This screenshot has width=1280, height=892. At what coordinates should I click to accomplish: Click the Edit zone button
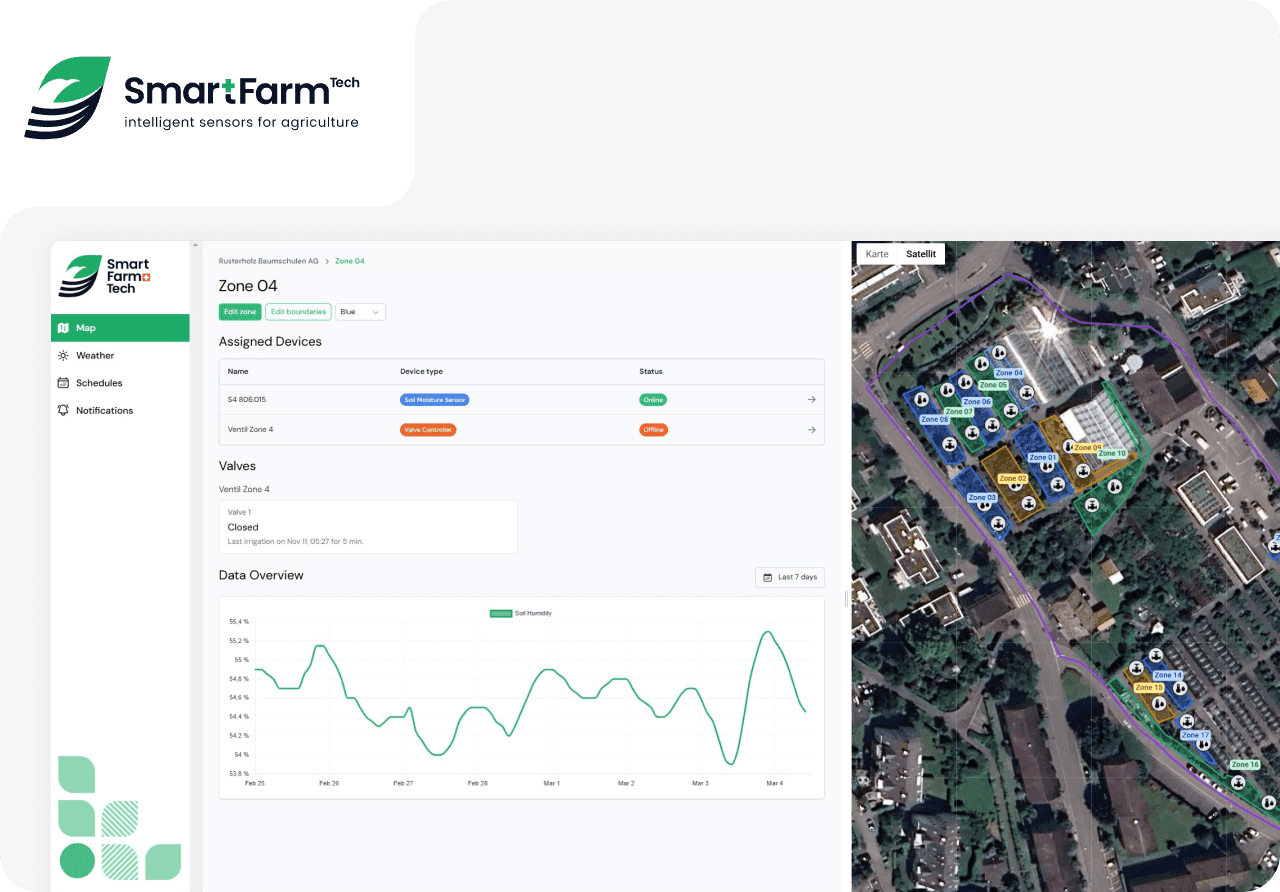[x=240, y=312]
